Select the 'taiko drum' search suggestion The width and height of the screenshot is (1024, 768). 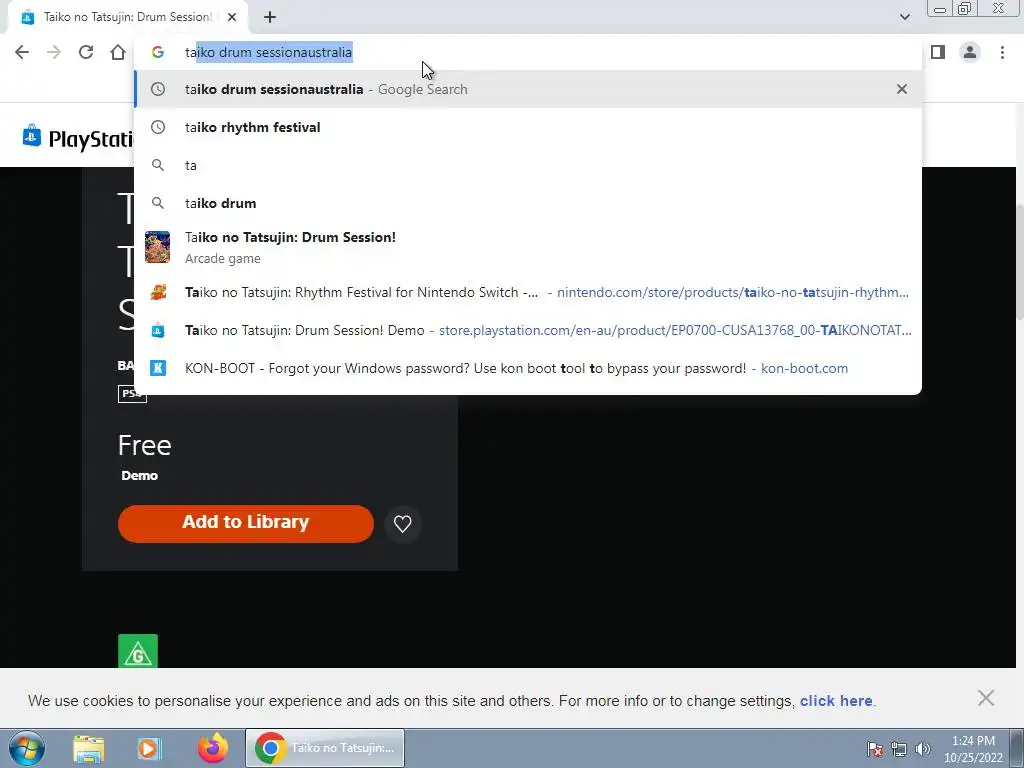(x=528, y=203)
